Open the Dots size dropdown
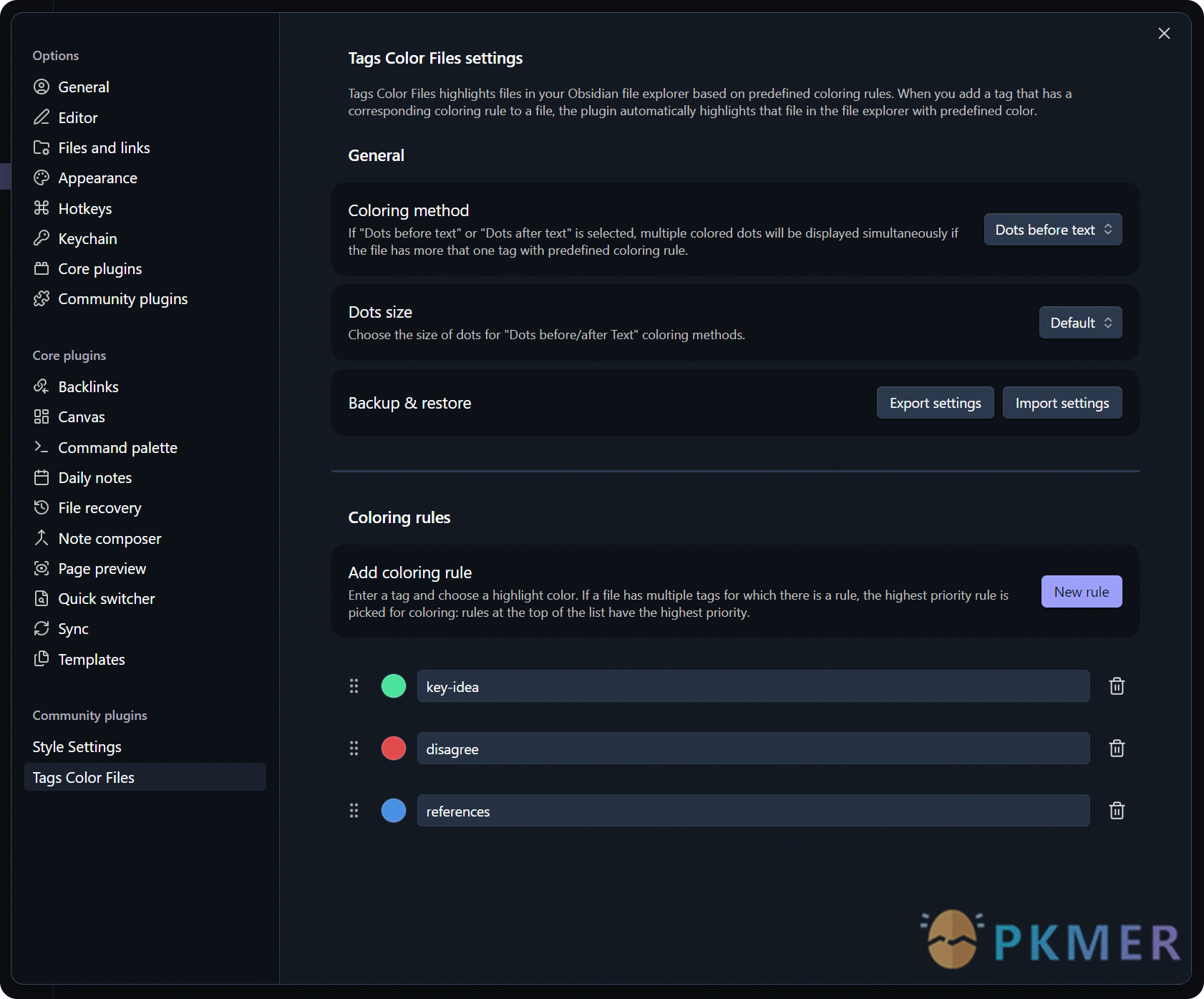Screen dimensions: 1204x999 (1080, 323)
